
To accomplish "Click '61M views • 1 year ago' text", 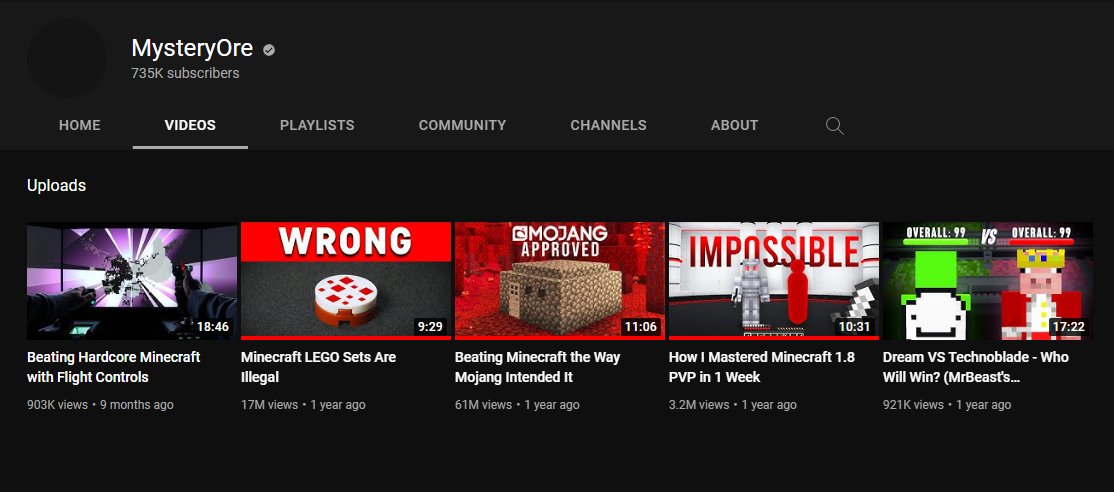I will click(x=517, y=405).
